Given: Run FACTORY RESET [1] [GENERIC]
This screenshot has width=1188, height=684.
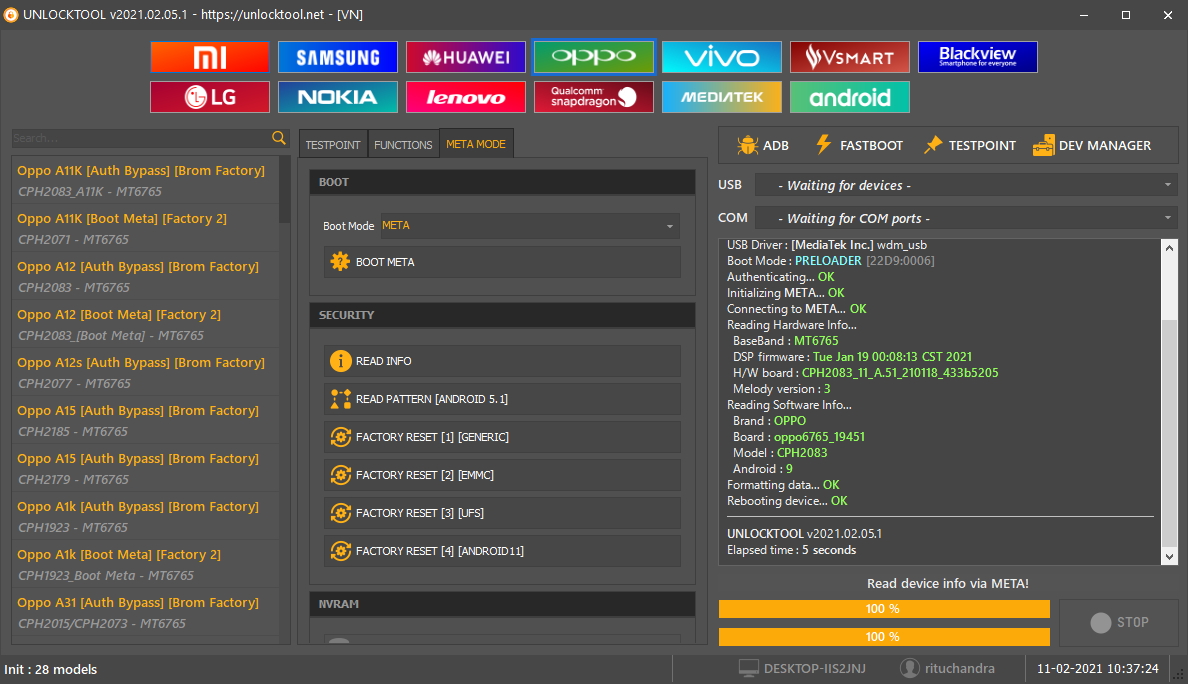Looking at the screenshot, I should click(x=502, y=437).
